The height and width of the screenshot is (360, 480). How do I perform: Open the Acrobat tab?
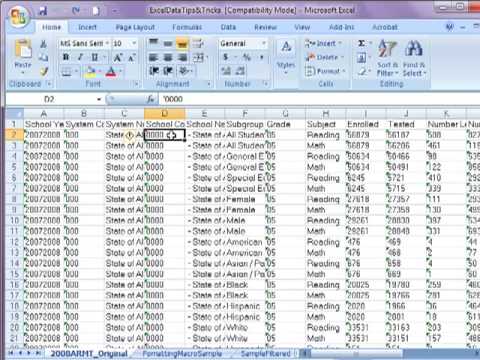point(385,27)
